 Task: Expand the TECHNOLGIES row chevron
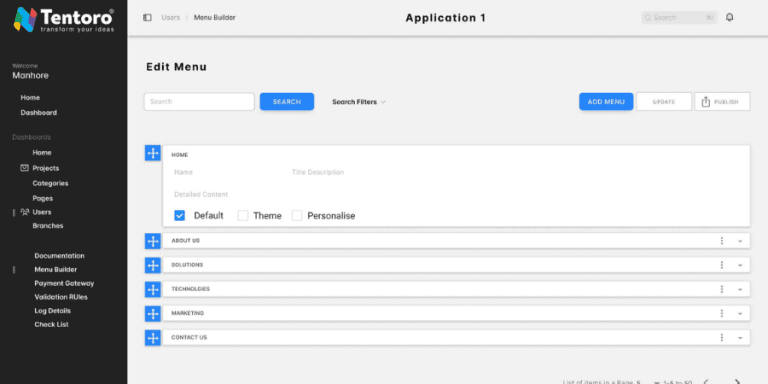click(x=740, y=289)
